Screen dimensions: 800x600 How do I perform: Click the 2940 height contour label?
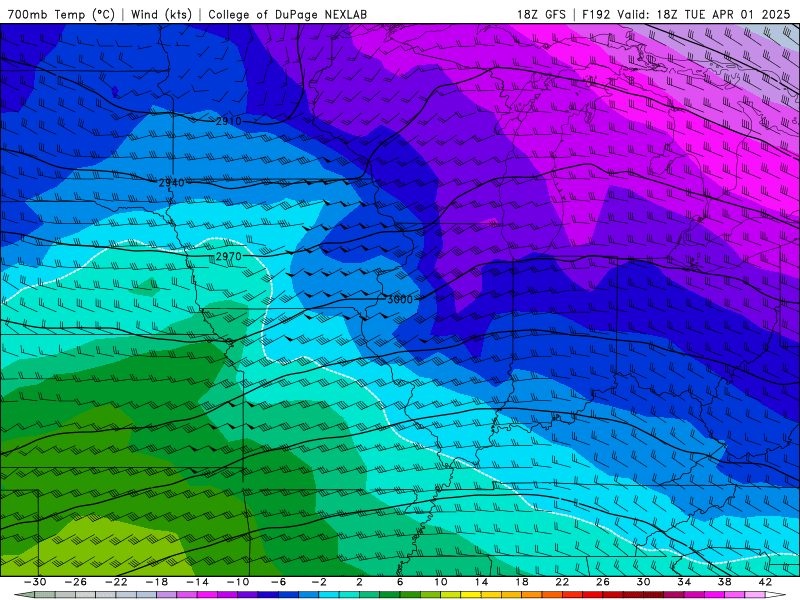(x=171, y=183)
